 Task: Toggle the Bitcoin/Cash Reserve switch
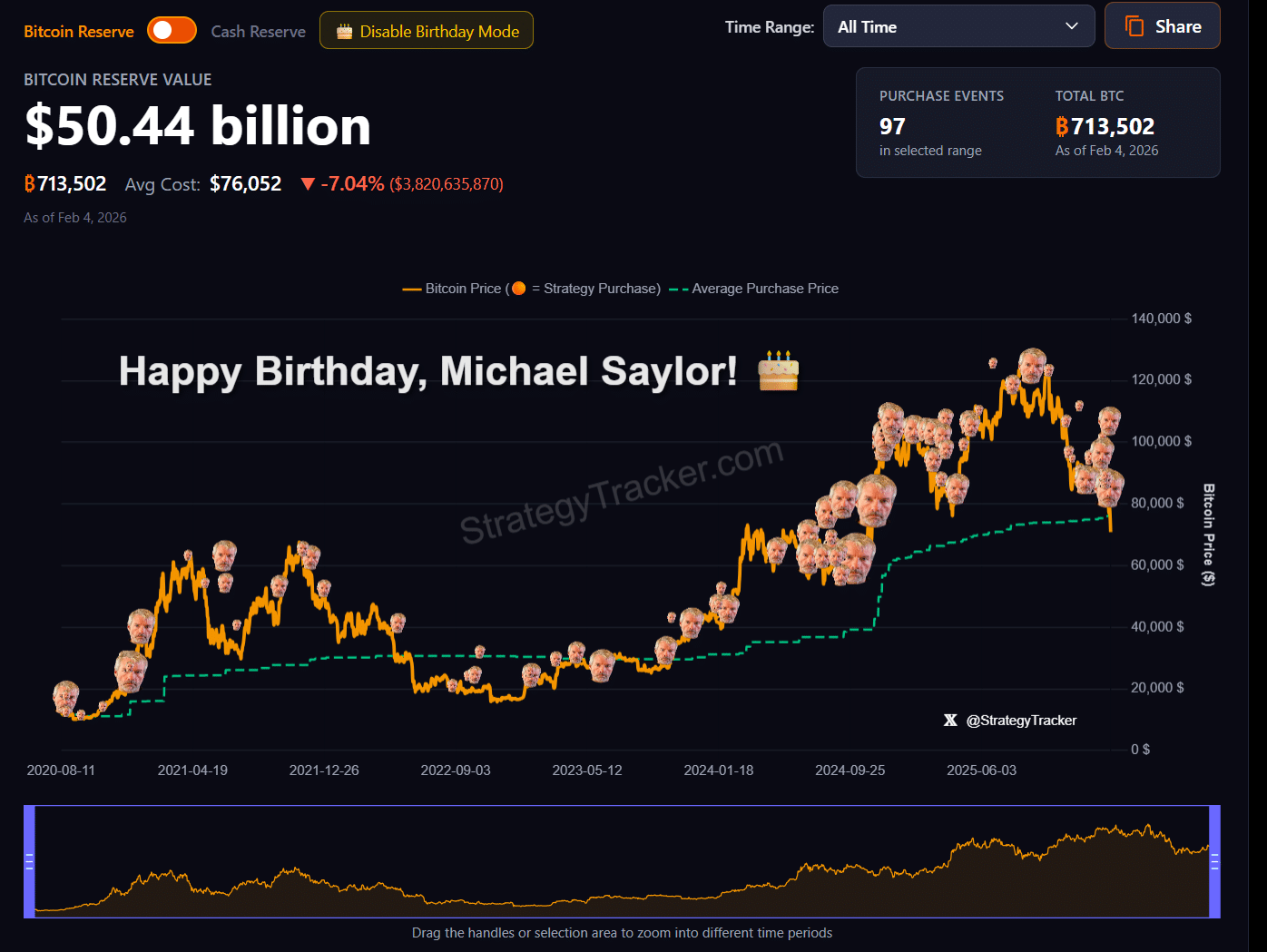(172, 30)
